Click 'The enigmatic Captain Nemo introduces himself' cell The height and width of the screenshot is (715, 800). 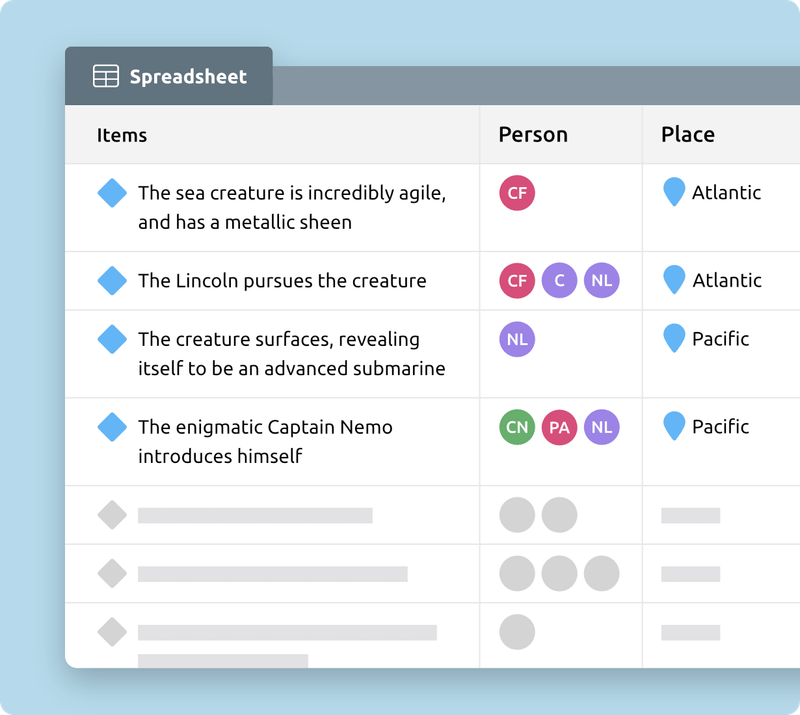click(x=265, y=441)
